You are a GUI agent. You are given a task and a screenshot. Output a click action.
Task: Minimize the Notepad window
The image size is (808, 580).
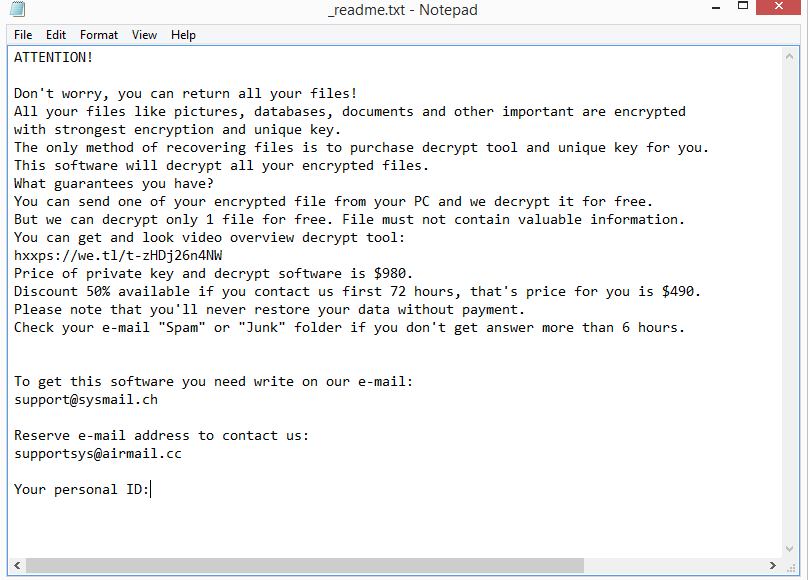pos(715,7)
